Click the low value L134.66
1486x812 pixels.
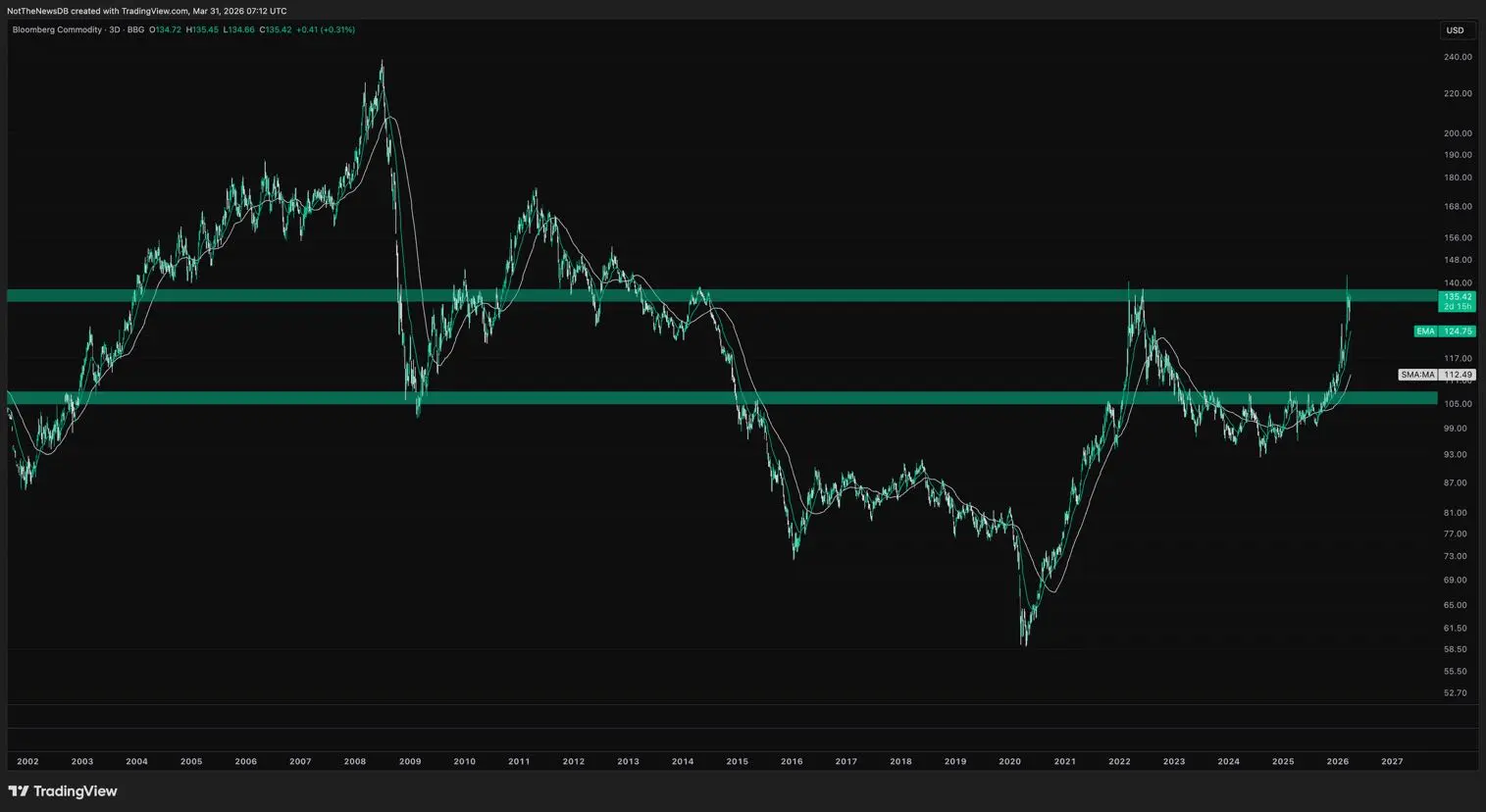[x=238, y=30]
